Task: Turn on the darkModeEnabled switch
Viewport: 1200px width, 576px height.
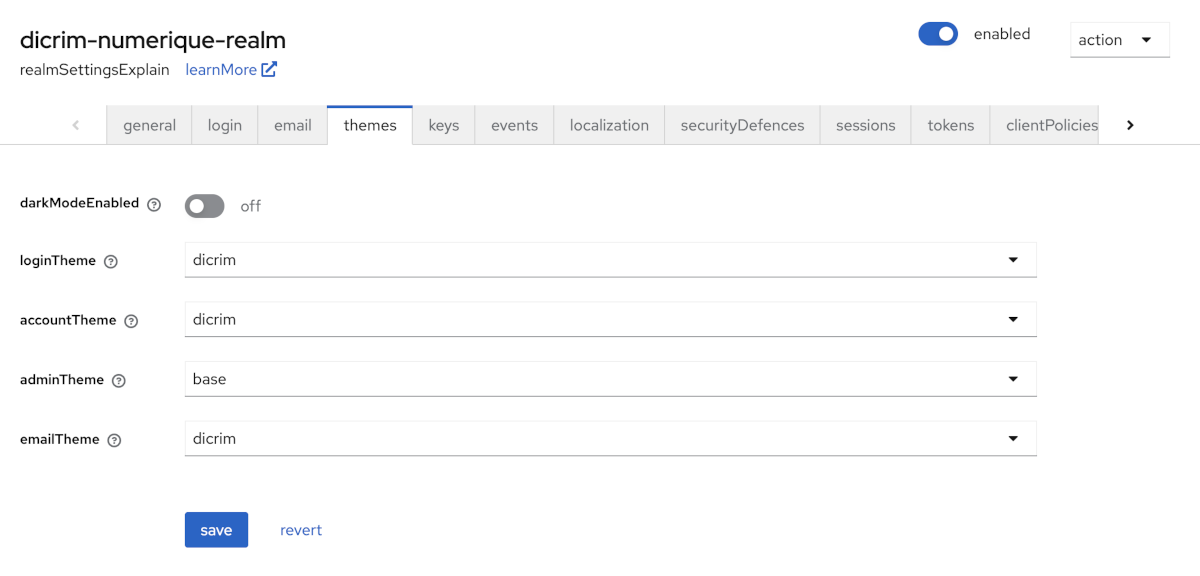Action: point(204,205)
